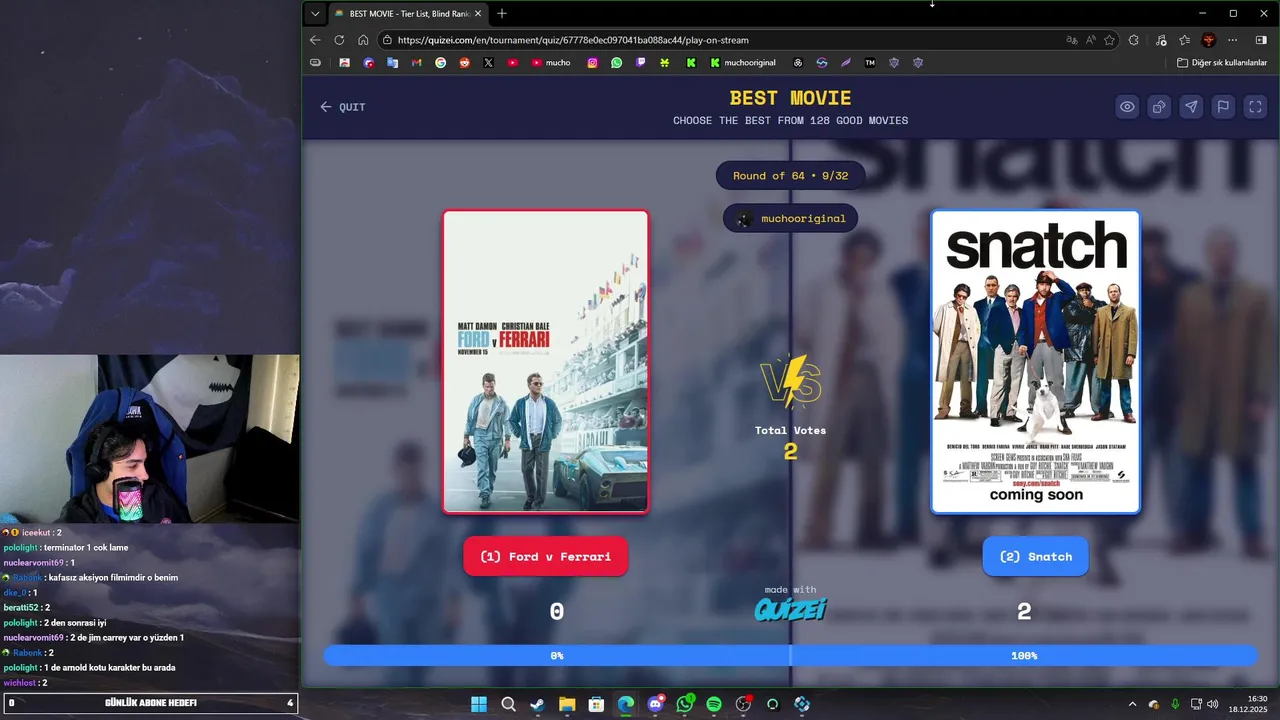
Task: Vote for (1) Ford v Ferrari button
Action: 545,557
